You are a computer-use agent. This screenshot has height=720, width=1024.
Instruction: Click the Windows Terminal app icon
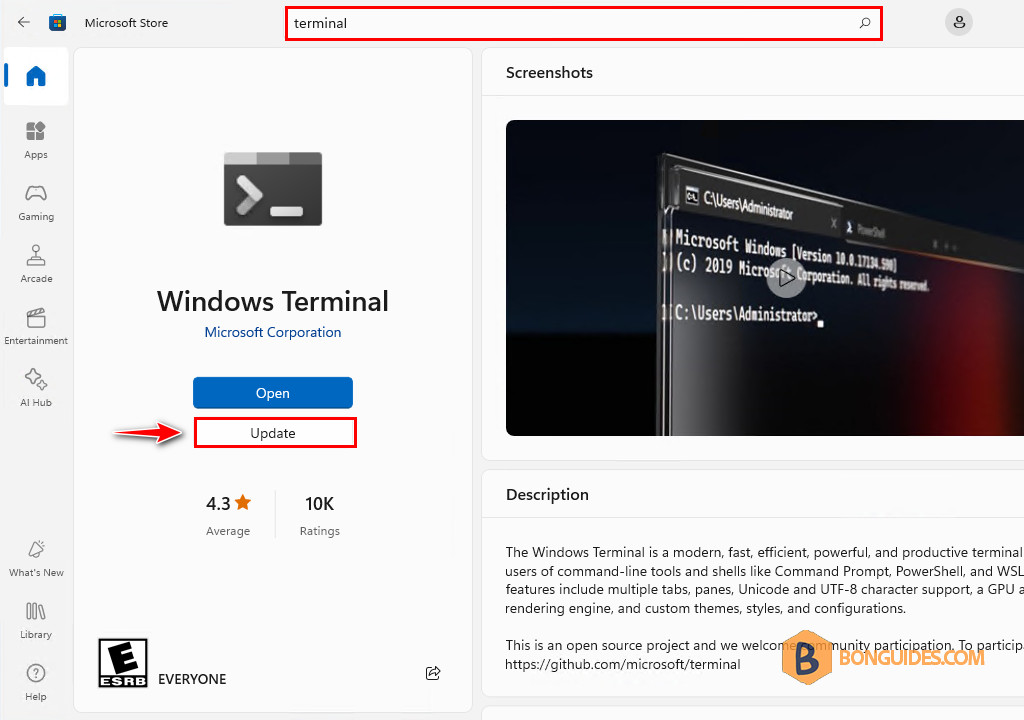[273, 189]
